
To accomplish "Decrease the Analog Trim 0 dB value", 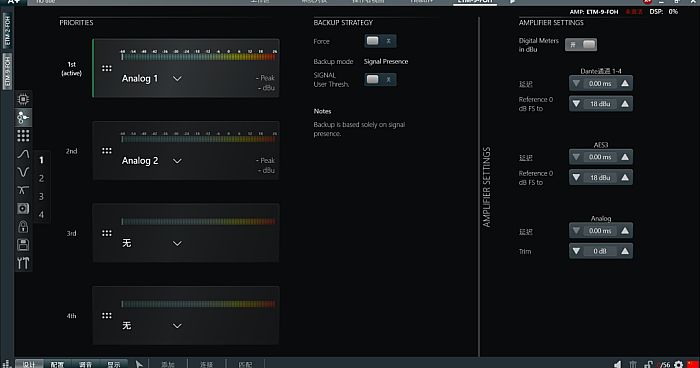I will click(576, 251).
